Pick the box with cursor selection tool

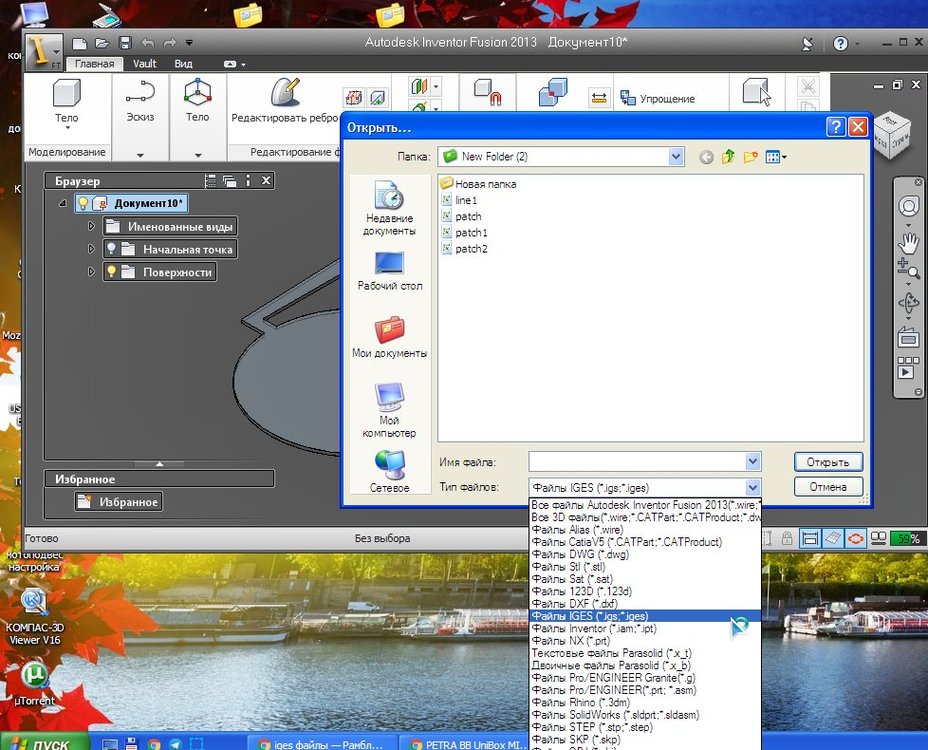point(757,92)
